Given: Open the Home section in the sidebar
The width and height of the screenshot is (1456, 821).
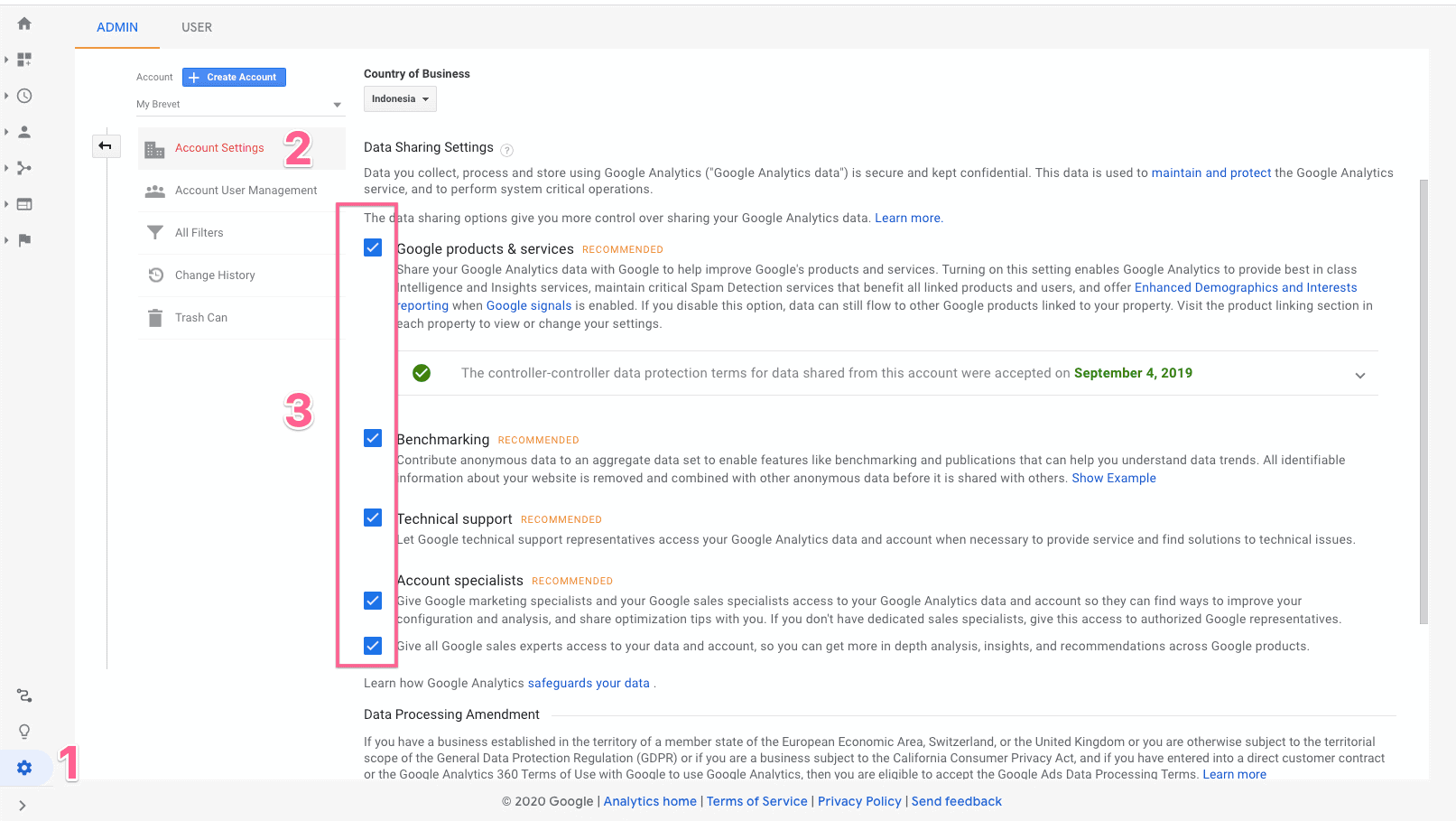Looking at the screenshot, I should point(23,23).
